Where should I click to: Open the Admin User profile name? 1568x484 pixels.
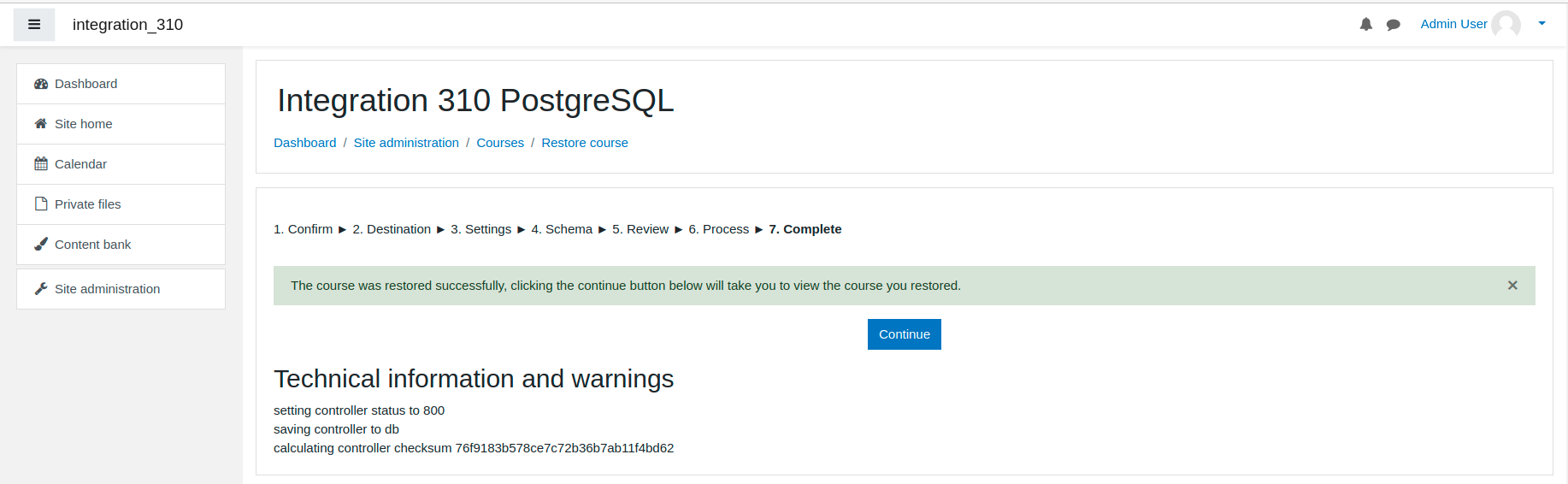coord(1453,24)
